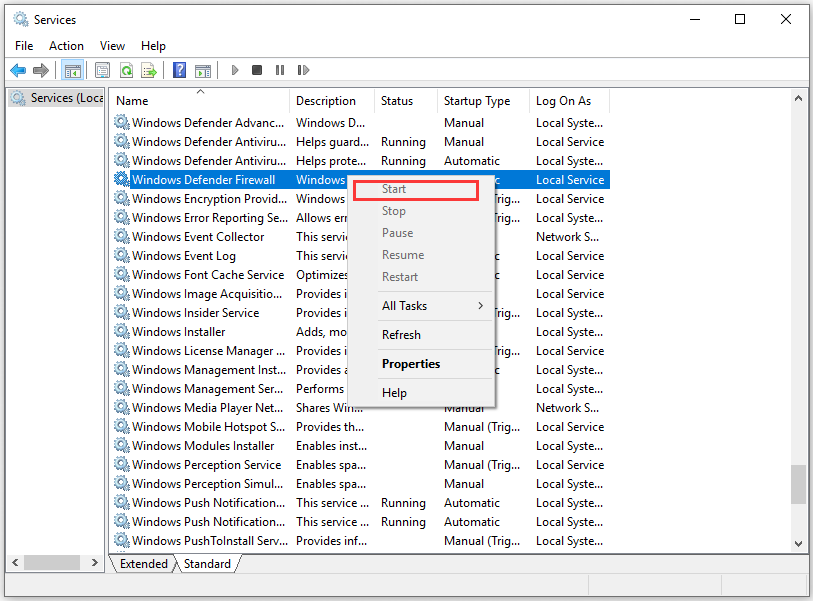Click the Services app icon in title bar
The image size is (813, 601).
pos(21,20)
